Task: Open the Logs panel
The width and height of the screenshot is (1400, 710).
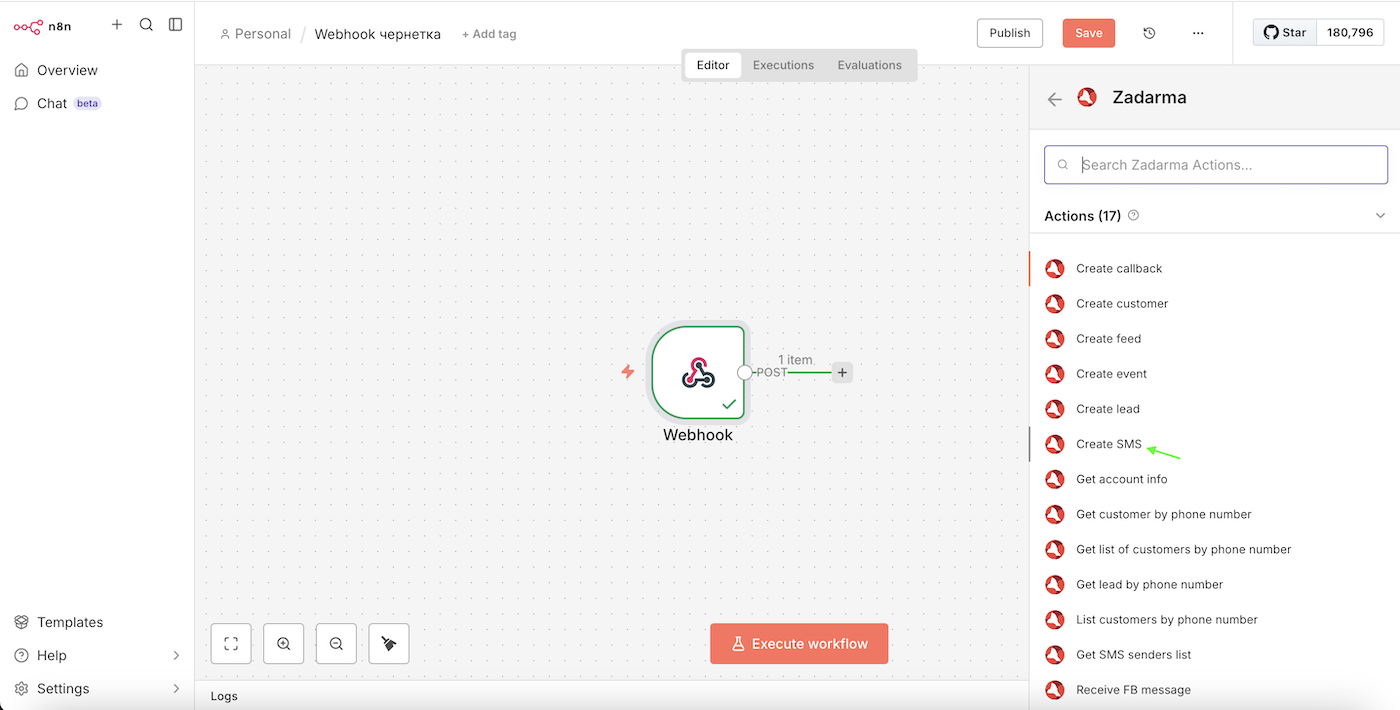Action: [224, 696]
